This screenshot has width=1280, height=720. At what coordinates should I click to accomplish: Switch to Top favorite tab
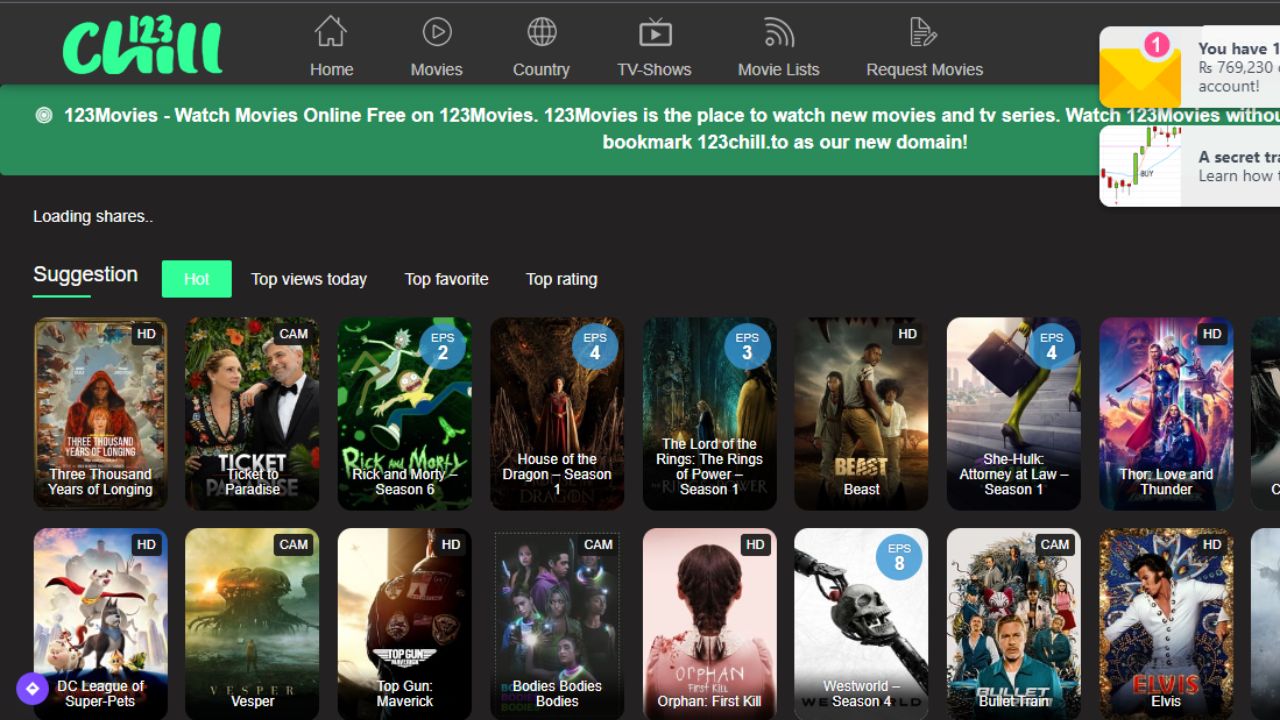tap(447, 279)
